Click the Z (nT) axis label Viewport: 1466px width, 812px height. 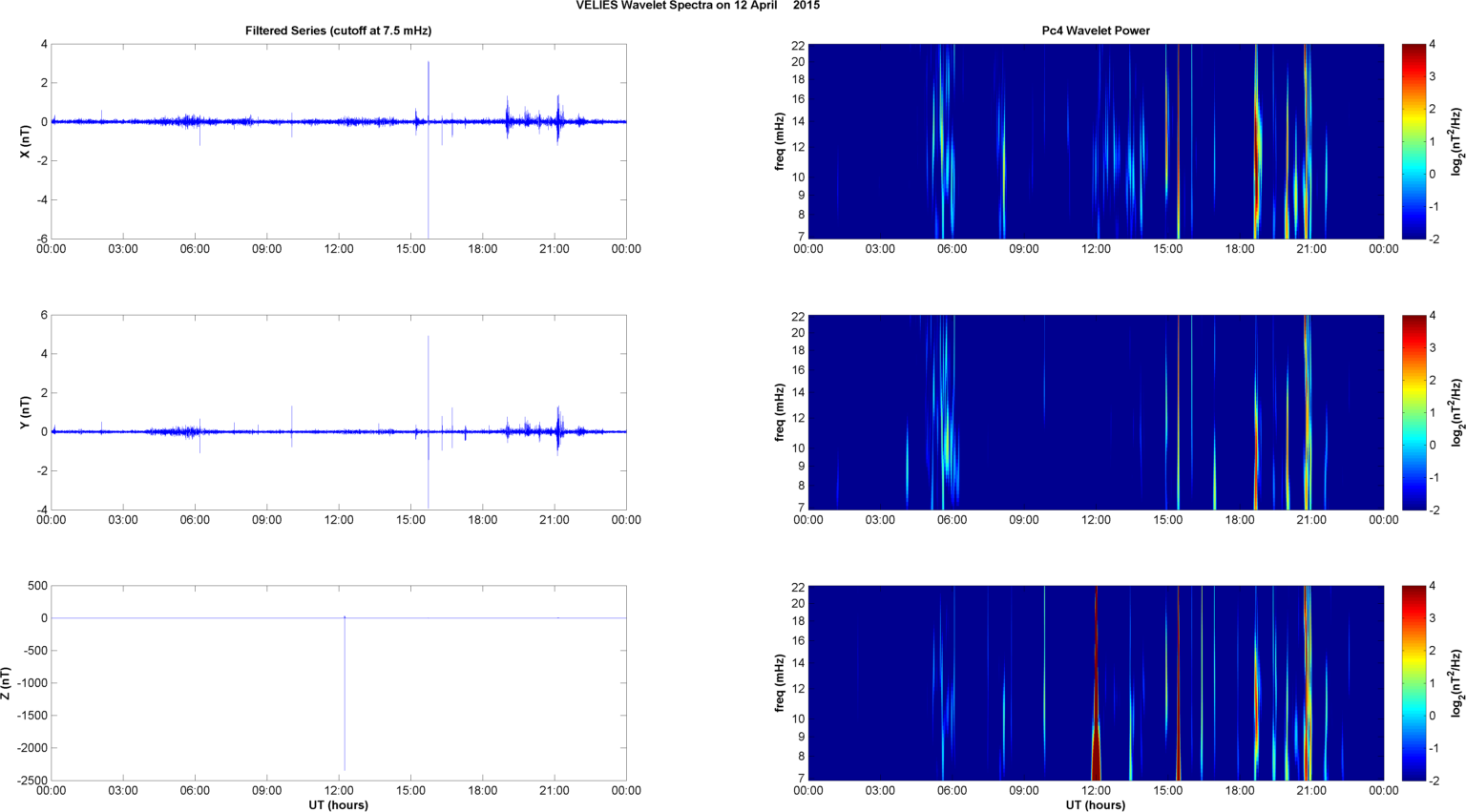click(x=7, y=683)
